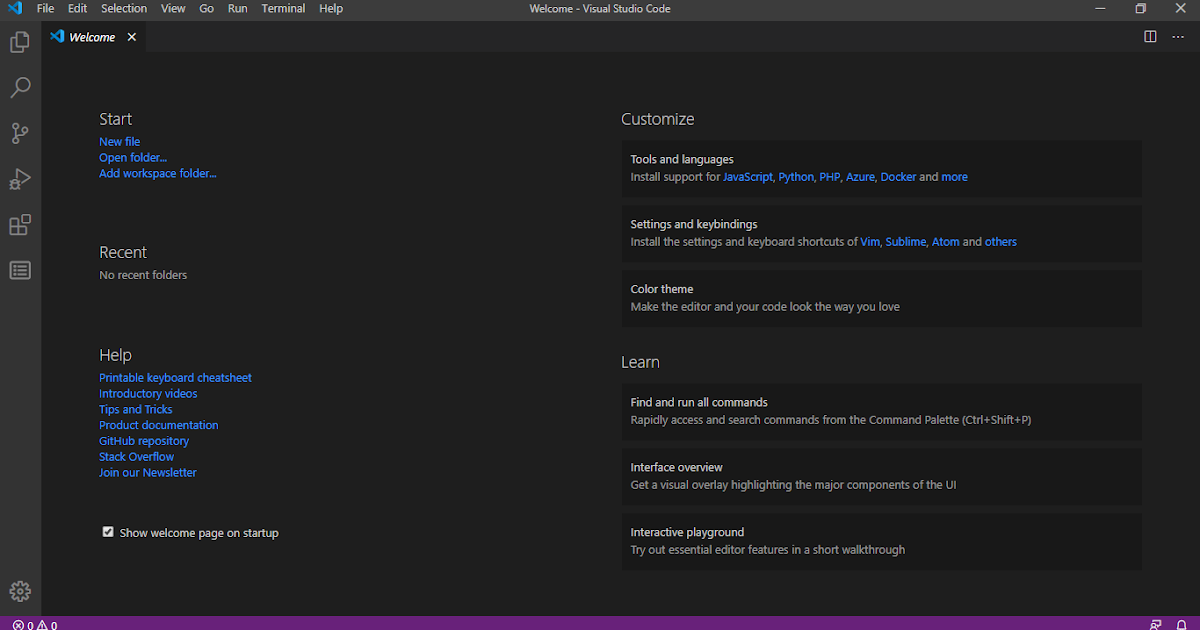
Task: Click the Interactive playground card
Action: pos(881,540)
